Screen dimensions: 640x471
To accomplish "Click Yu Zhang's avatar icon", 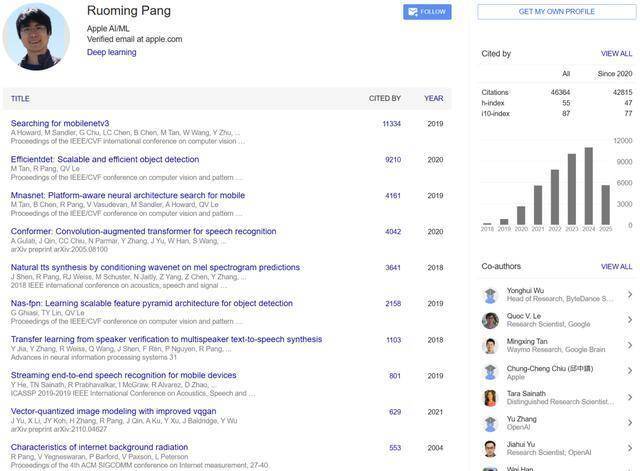I will [490, 423].
